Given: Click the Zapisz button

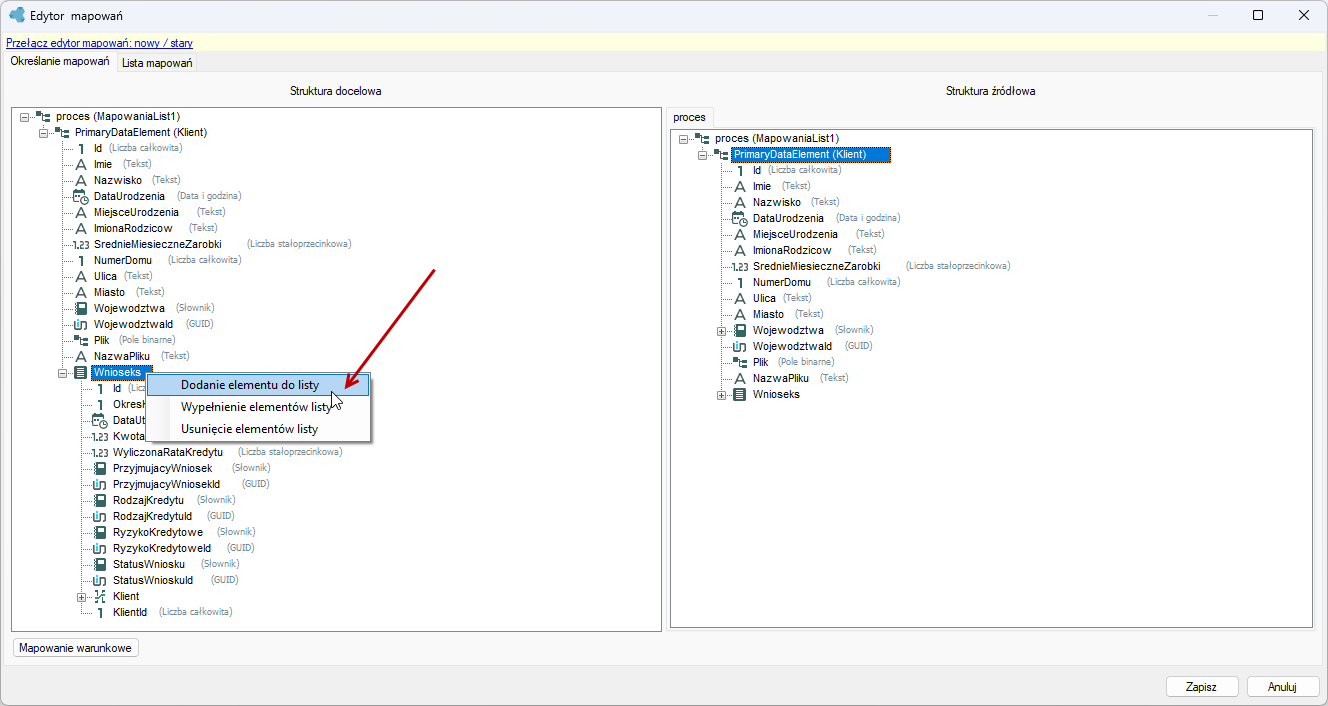Looking at the screenshot, I should (1202, 687).
